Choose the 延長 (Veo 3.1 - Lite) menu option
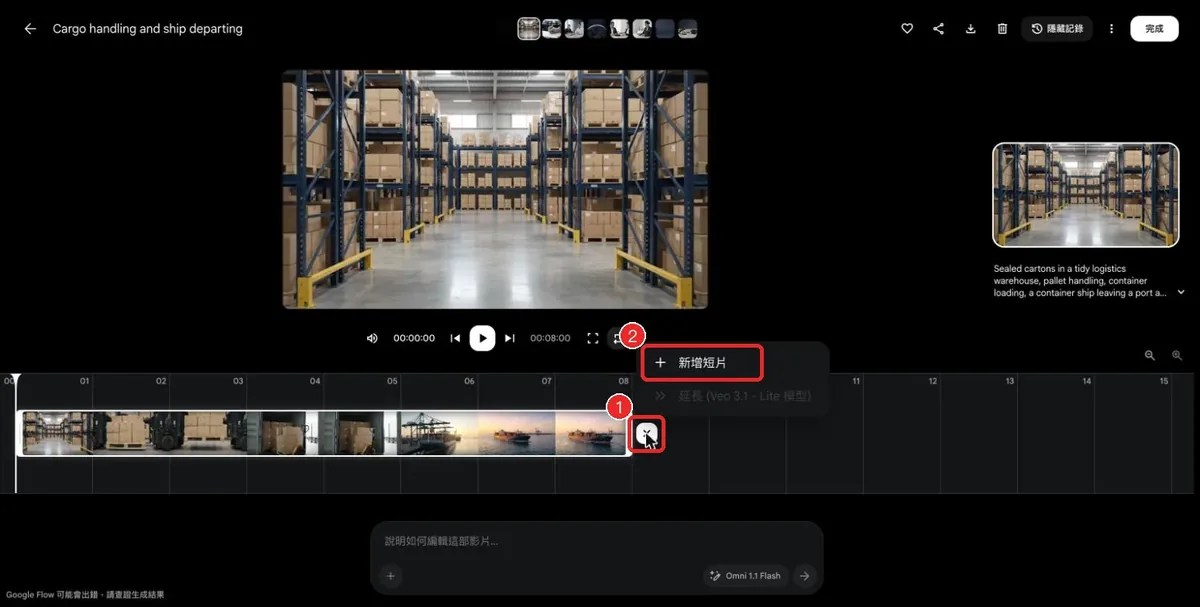The height and width of the screenshot is (607, 1200). point(733,396)
